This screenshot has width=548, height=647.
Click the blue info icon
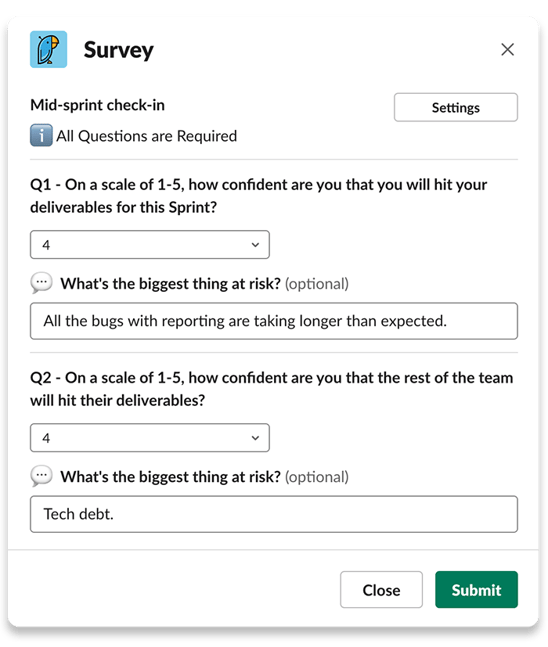pyautogui.click(x=41, y=135)
